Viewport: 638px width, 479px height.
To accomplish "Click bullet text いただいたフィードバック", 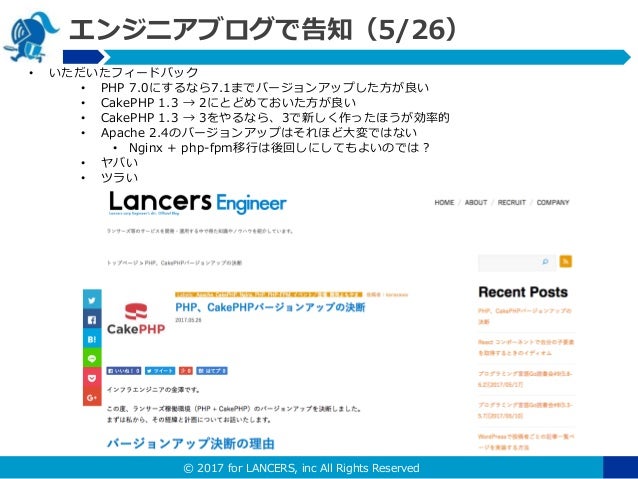I will click(123, 72).
